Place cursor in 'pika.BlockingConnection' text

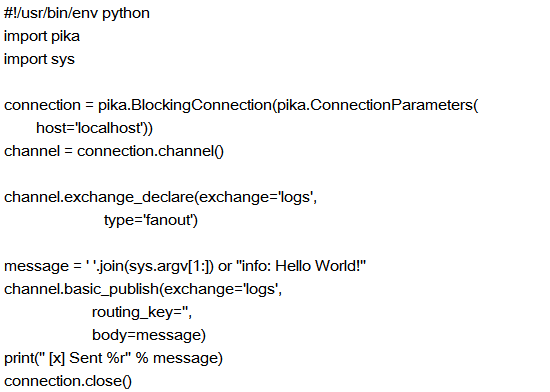point(185,105)
